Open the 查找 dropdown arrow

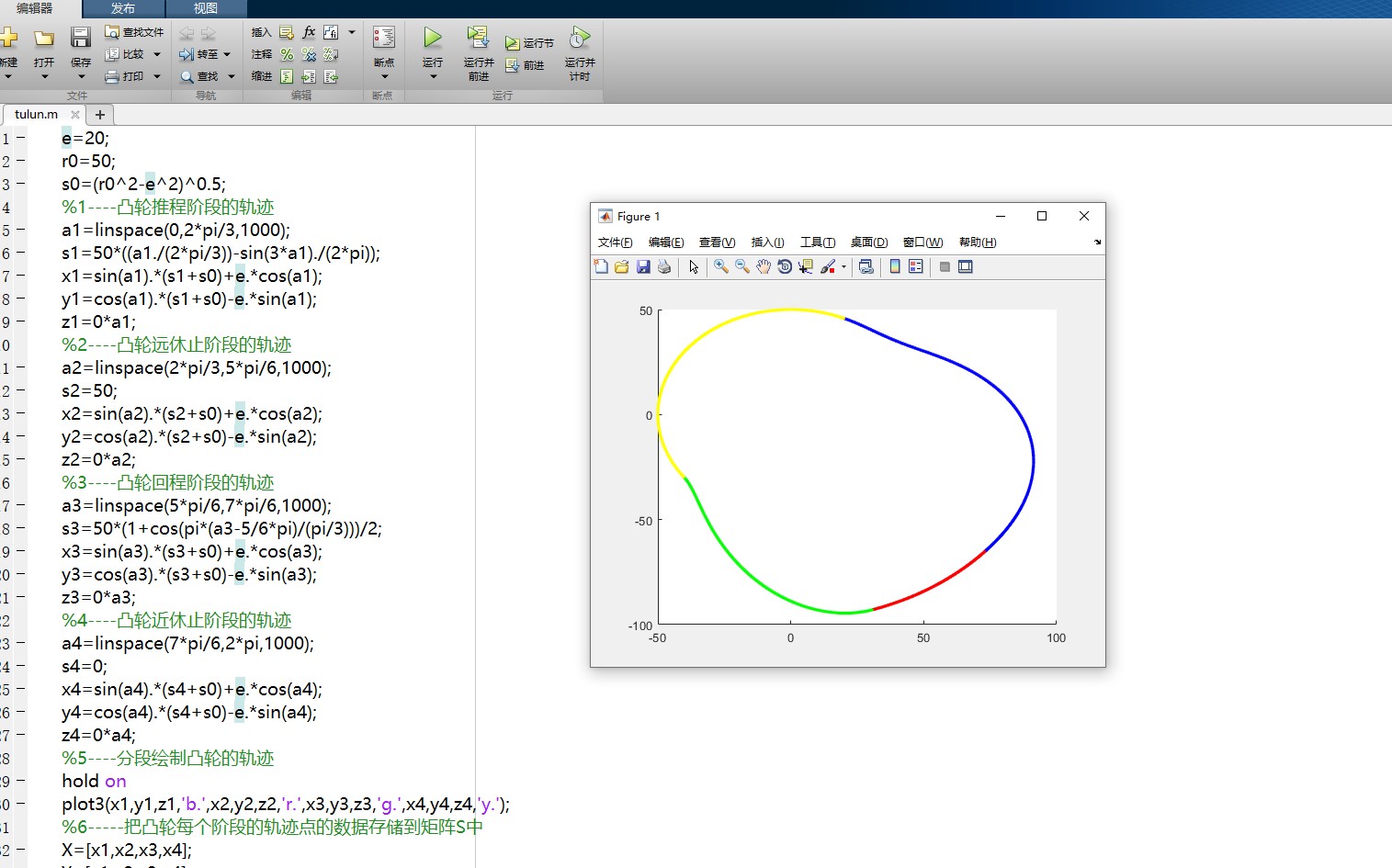pos(232,76)
